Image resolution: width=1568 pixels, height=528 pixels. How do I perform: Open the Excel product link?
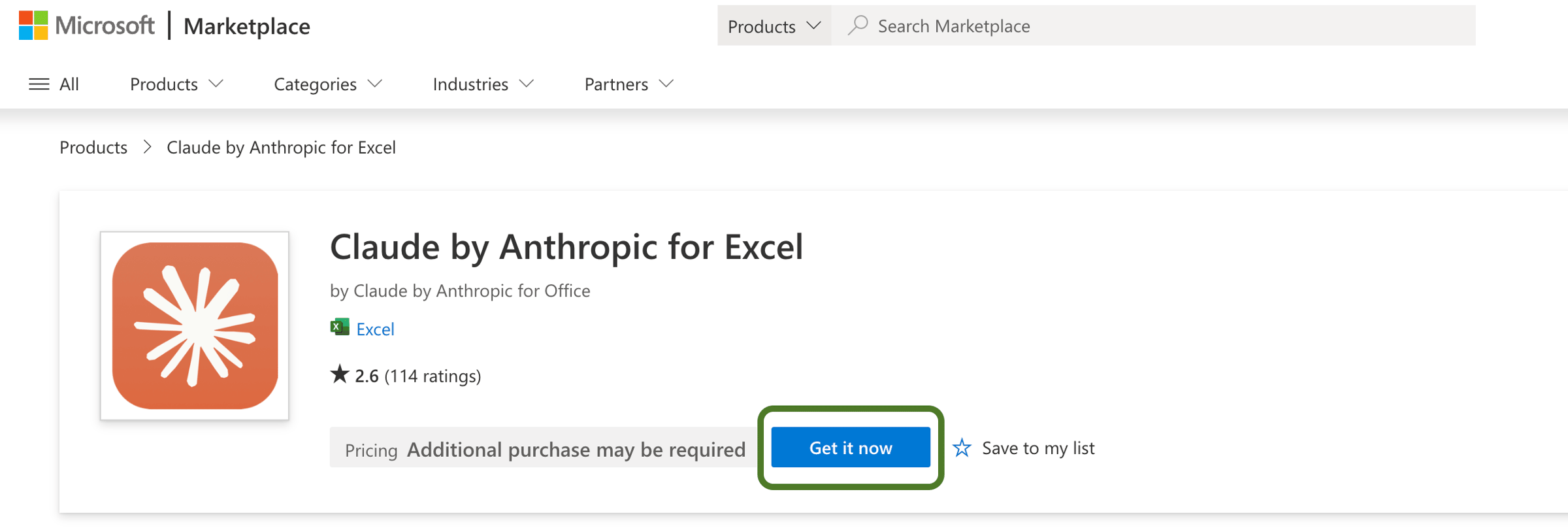coord(375,329)
